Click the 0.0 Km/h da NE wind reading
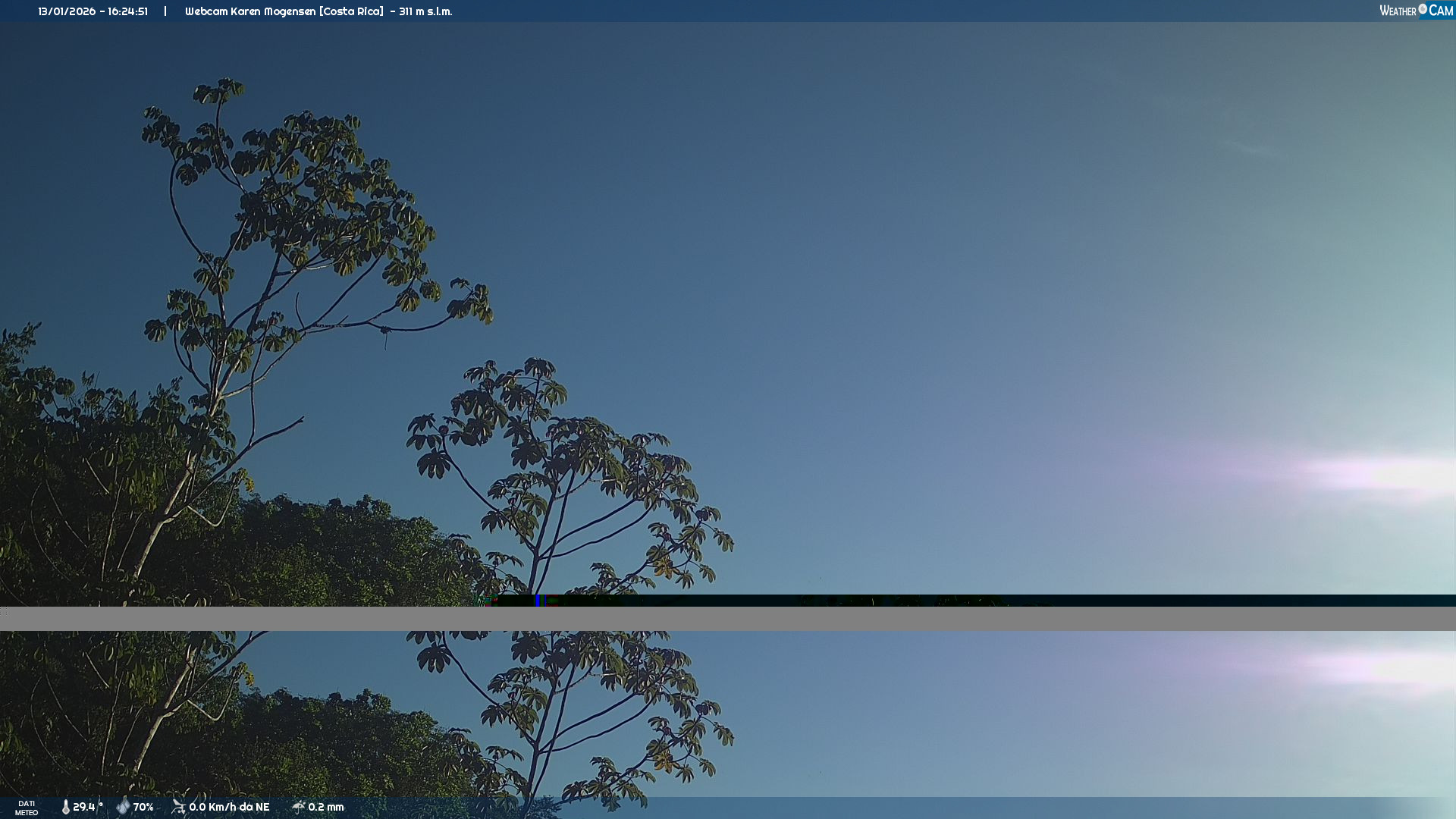The height and width of the screenshot is (819, 1456). click(229, 807)
